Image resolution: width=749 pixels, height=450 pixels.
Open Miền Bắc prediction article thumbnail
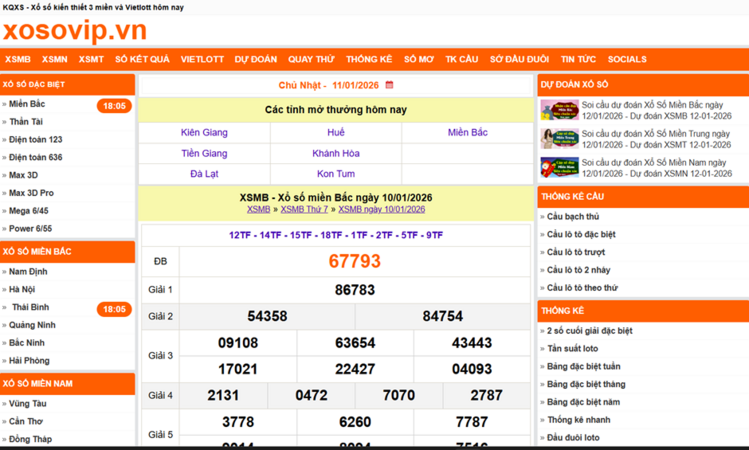[558, 110]
